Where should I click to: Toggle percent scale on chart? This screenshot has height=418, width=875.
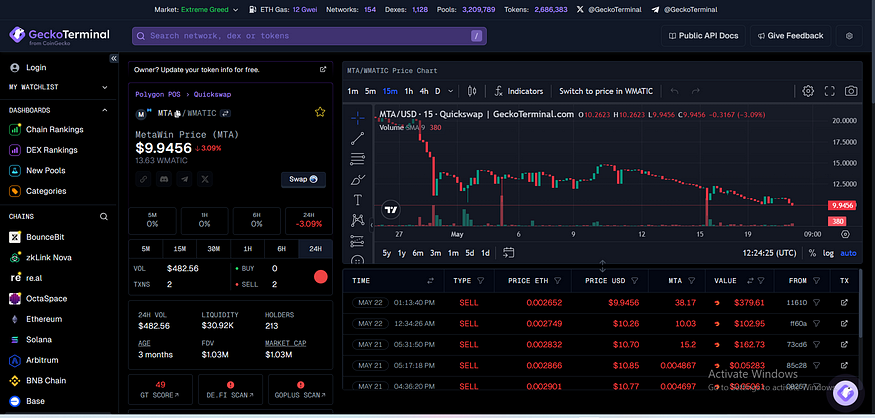click(x=812, y=253)
